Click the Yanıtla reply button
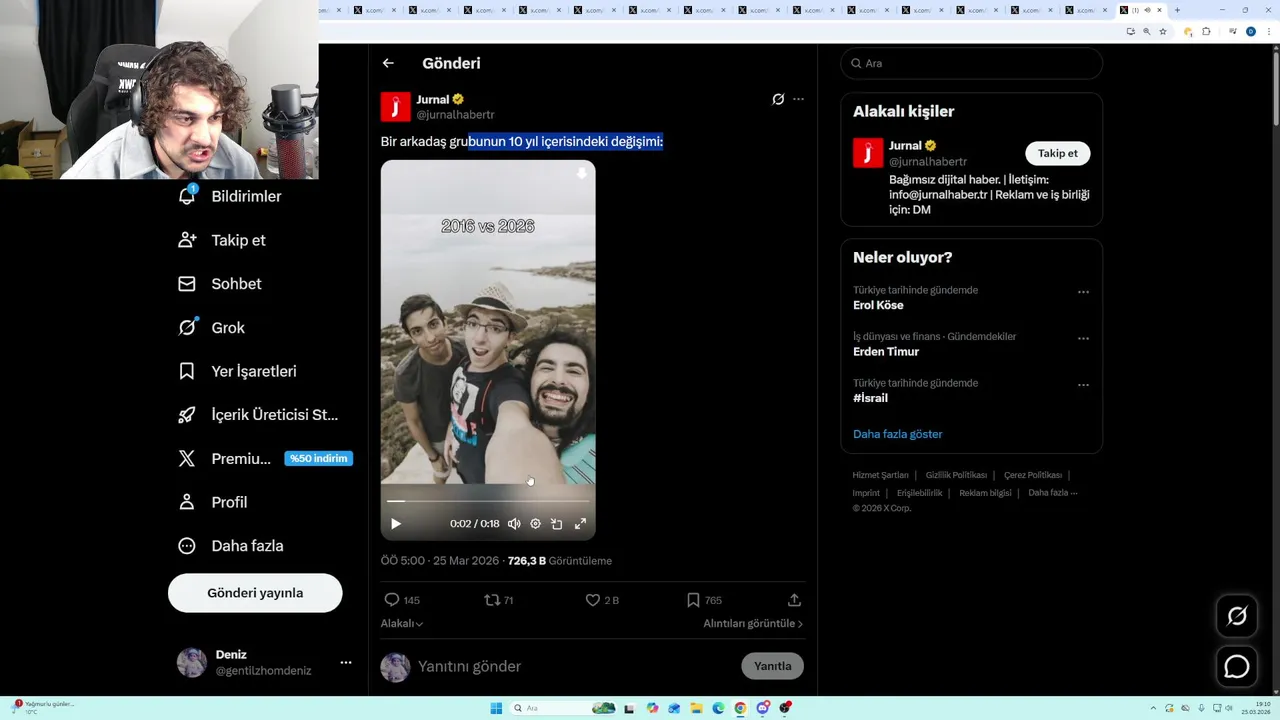1280x720 pixels. coord(772,666)
